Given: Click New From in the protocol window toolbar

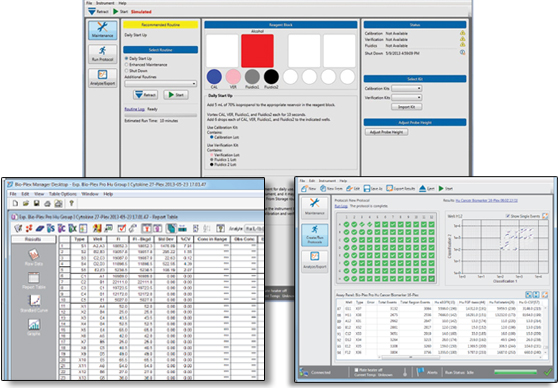Looking at the screenshot, I should point(331,188).
